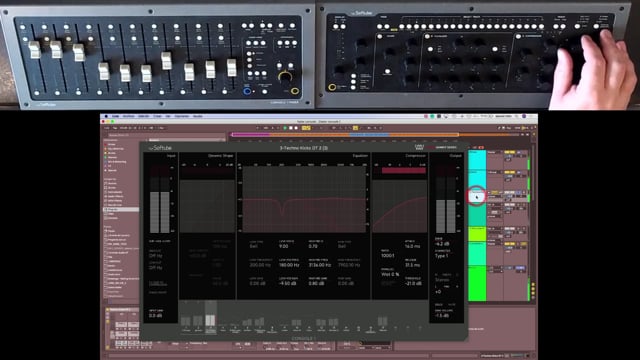Open the Apple menu icon
640x360 pixels.
(x=106, y=116)
